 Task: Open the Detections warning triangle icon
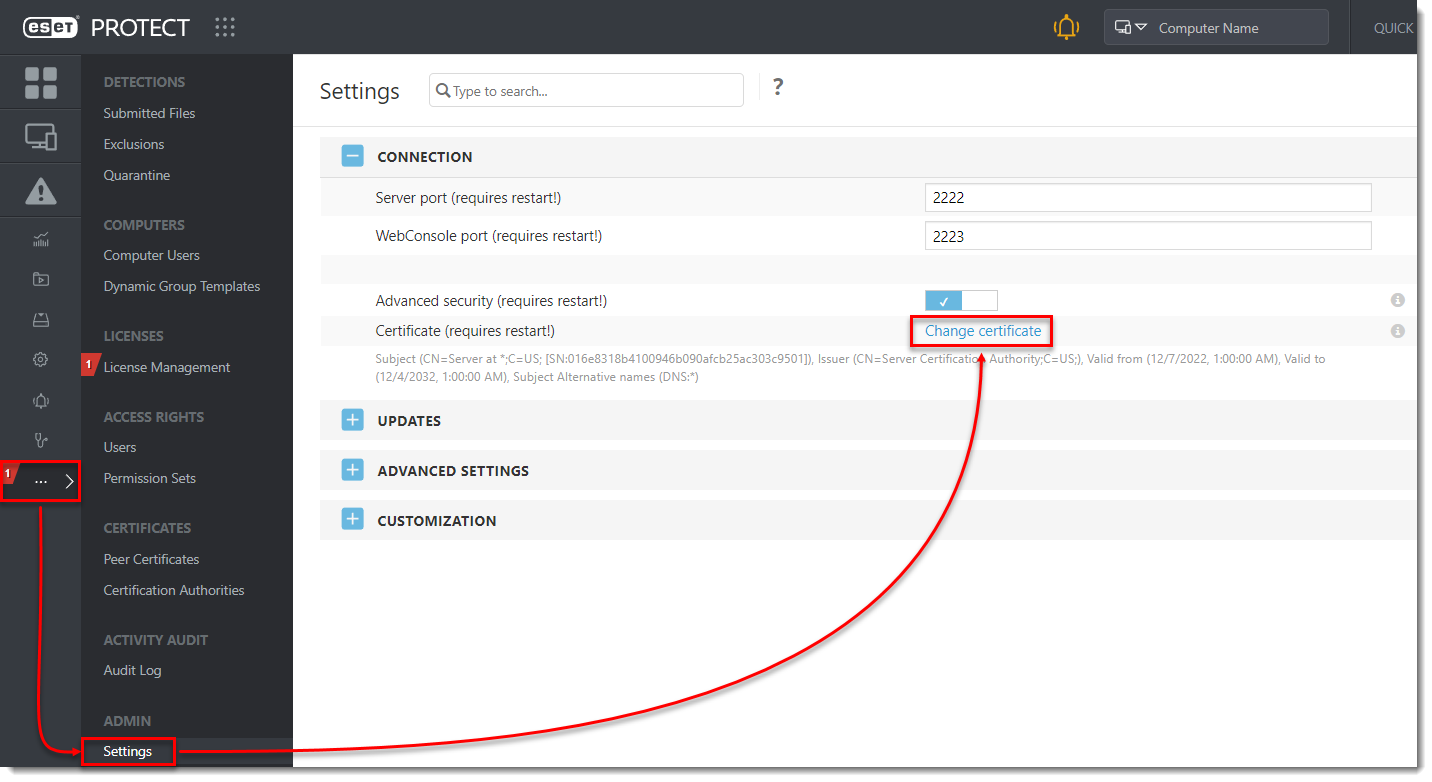coord(41,190)
